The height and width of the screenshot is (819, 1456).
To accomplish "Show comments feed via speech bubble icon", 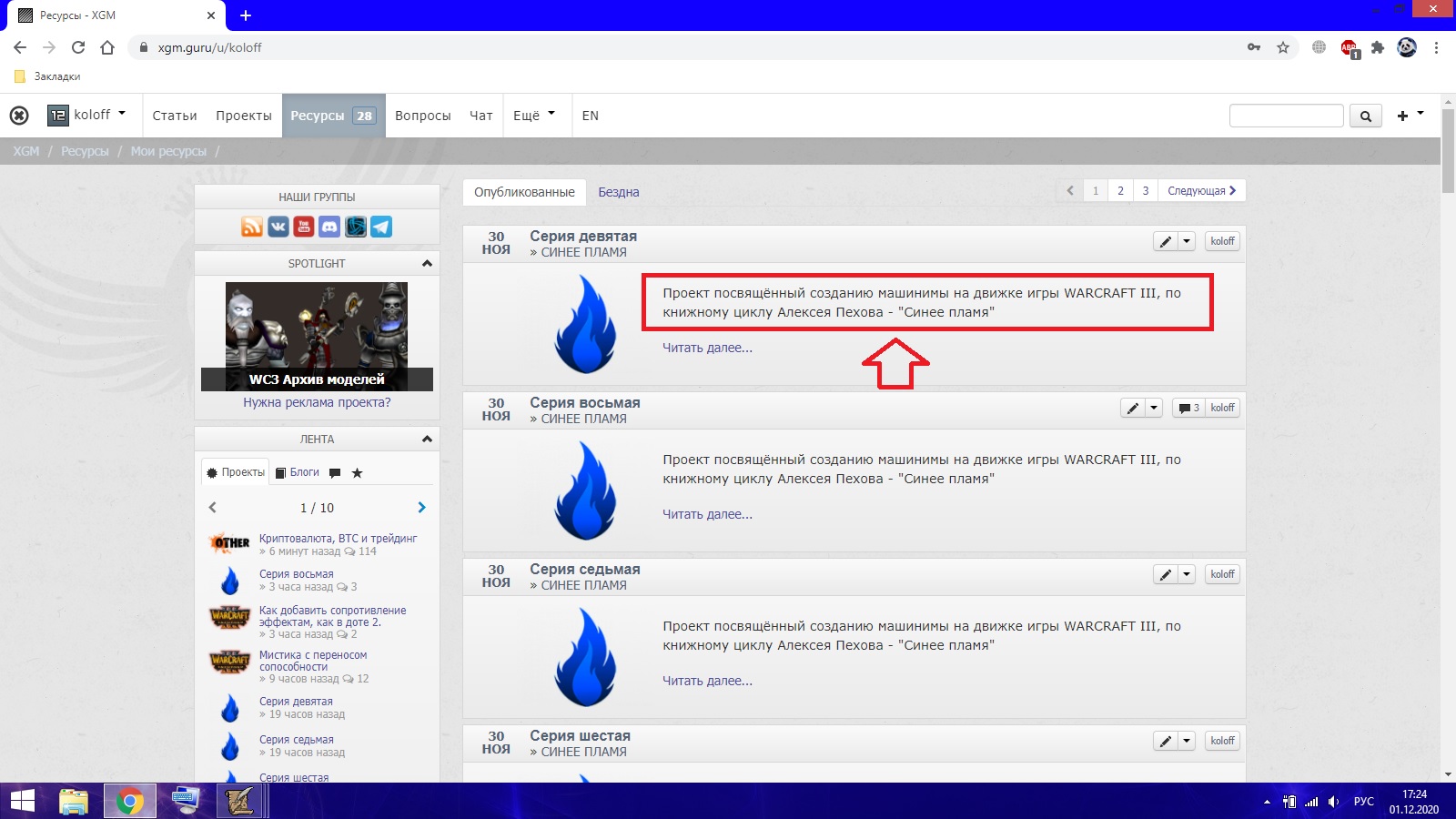I will coord(335,473).
